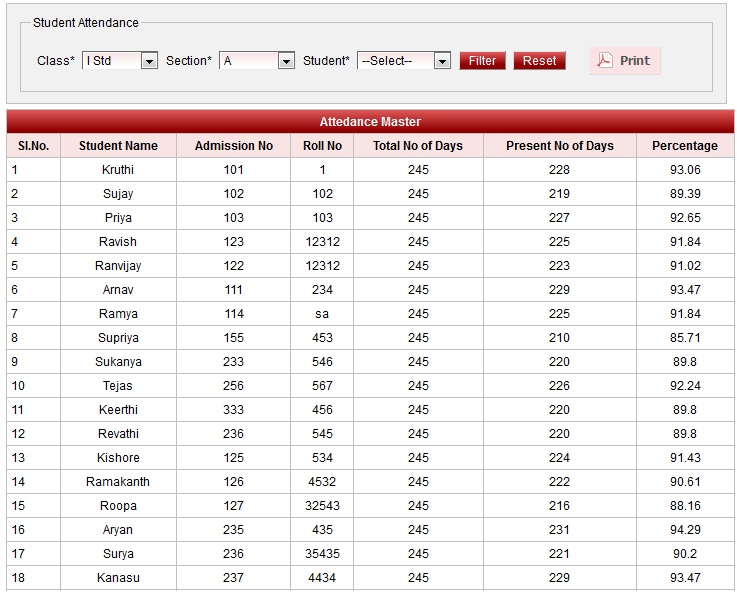Open the Student --Select-- dropdown
Image resolution: width=737 pixels, height=592 pixels.
click(x=405, y=61)
